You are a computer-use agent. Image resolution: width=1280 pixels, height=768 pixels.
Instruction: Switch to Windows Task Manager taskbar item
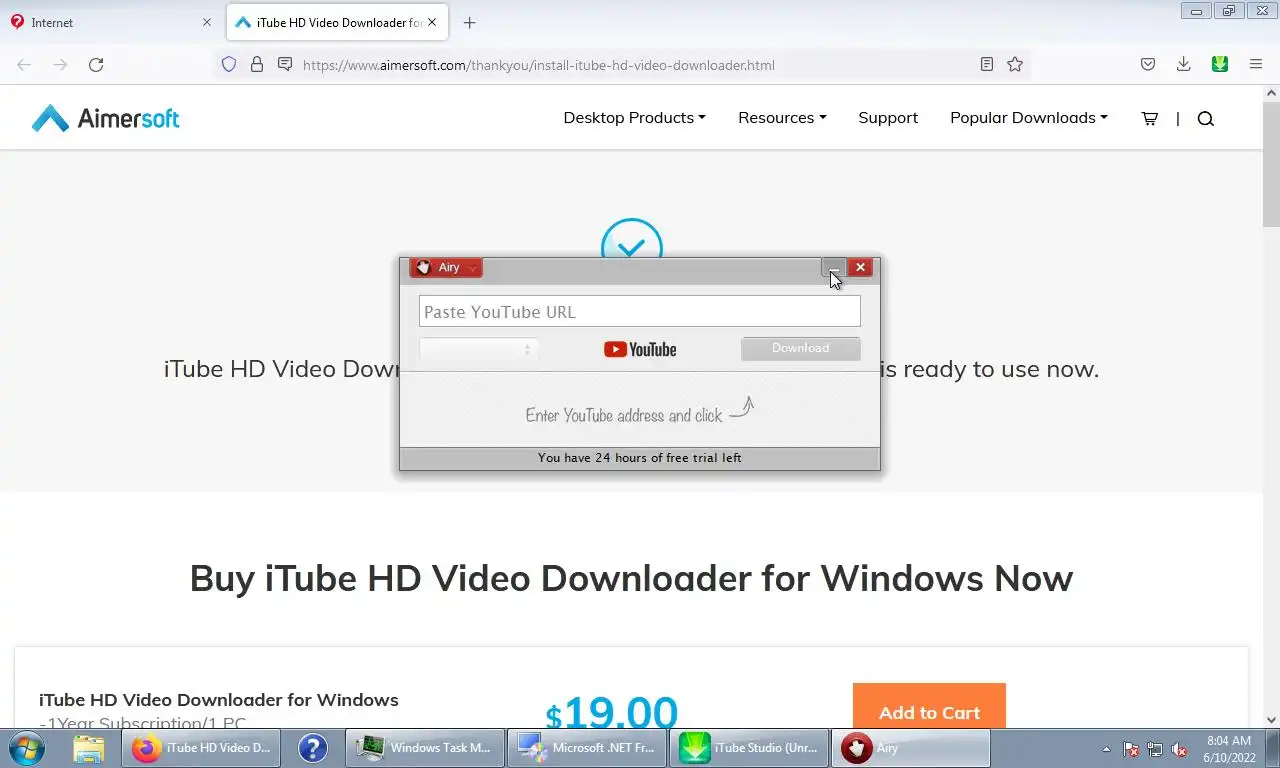[x=426, y=748]
